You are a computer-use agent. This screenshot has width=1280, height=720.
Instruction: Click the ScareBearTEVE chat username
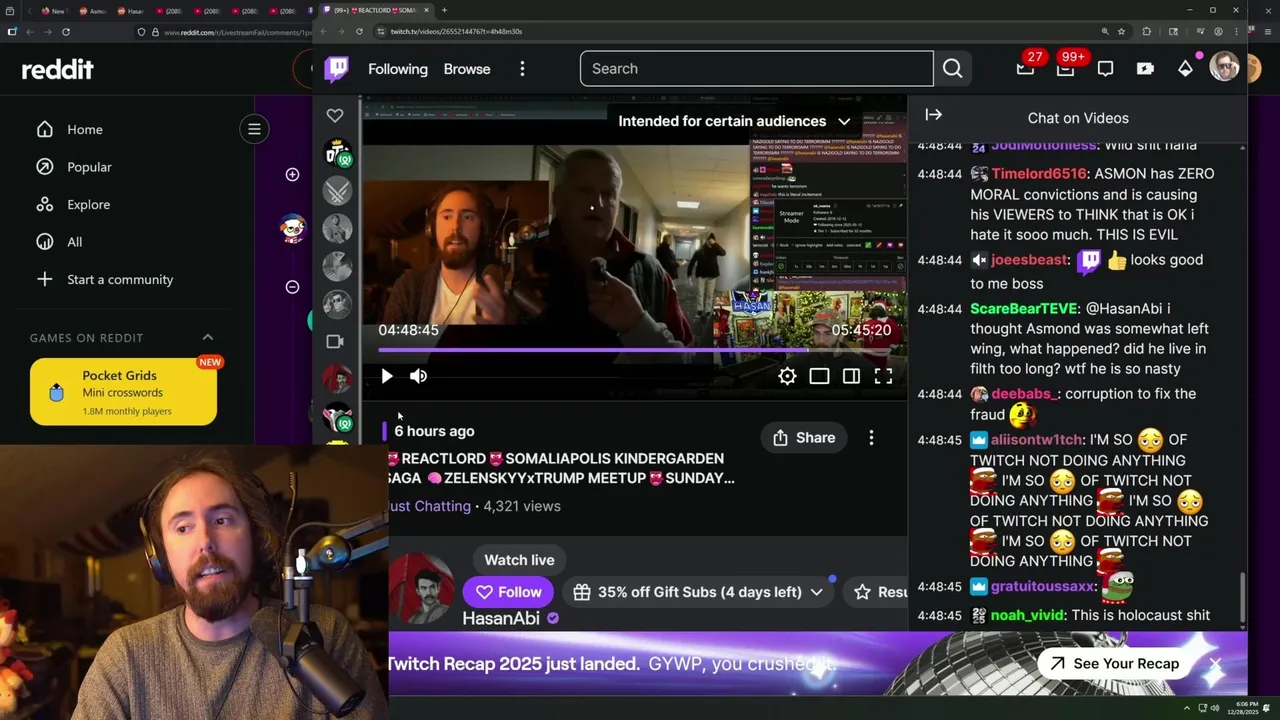coord(1024,309)
